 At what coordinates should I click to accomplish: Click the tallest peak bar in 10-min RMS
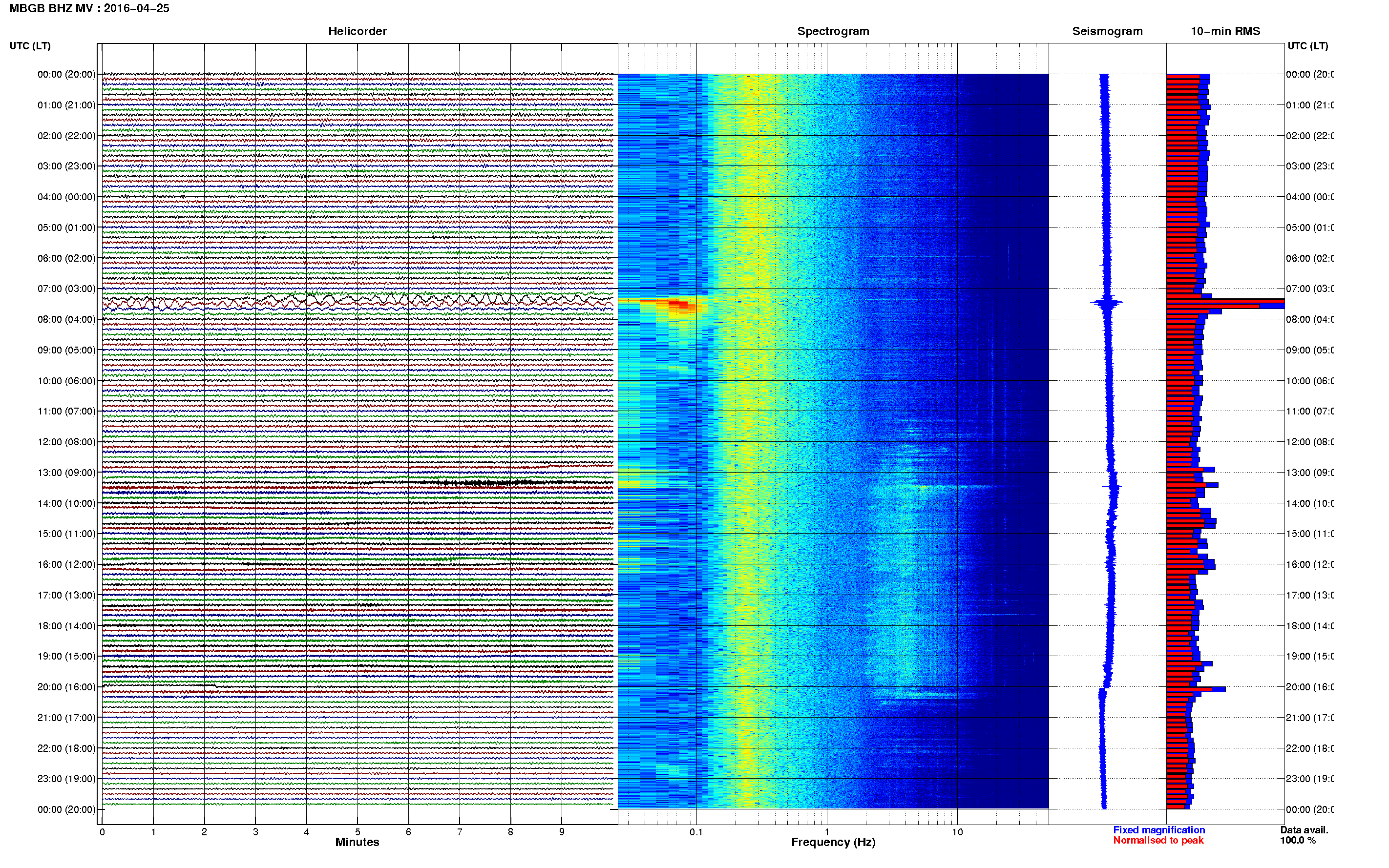coord(1225,301)
